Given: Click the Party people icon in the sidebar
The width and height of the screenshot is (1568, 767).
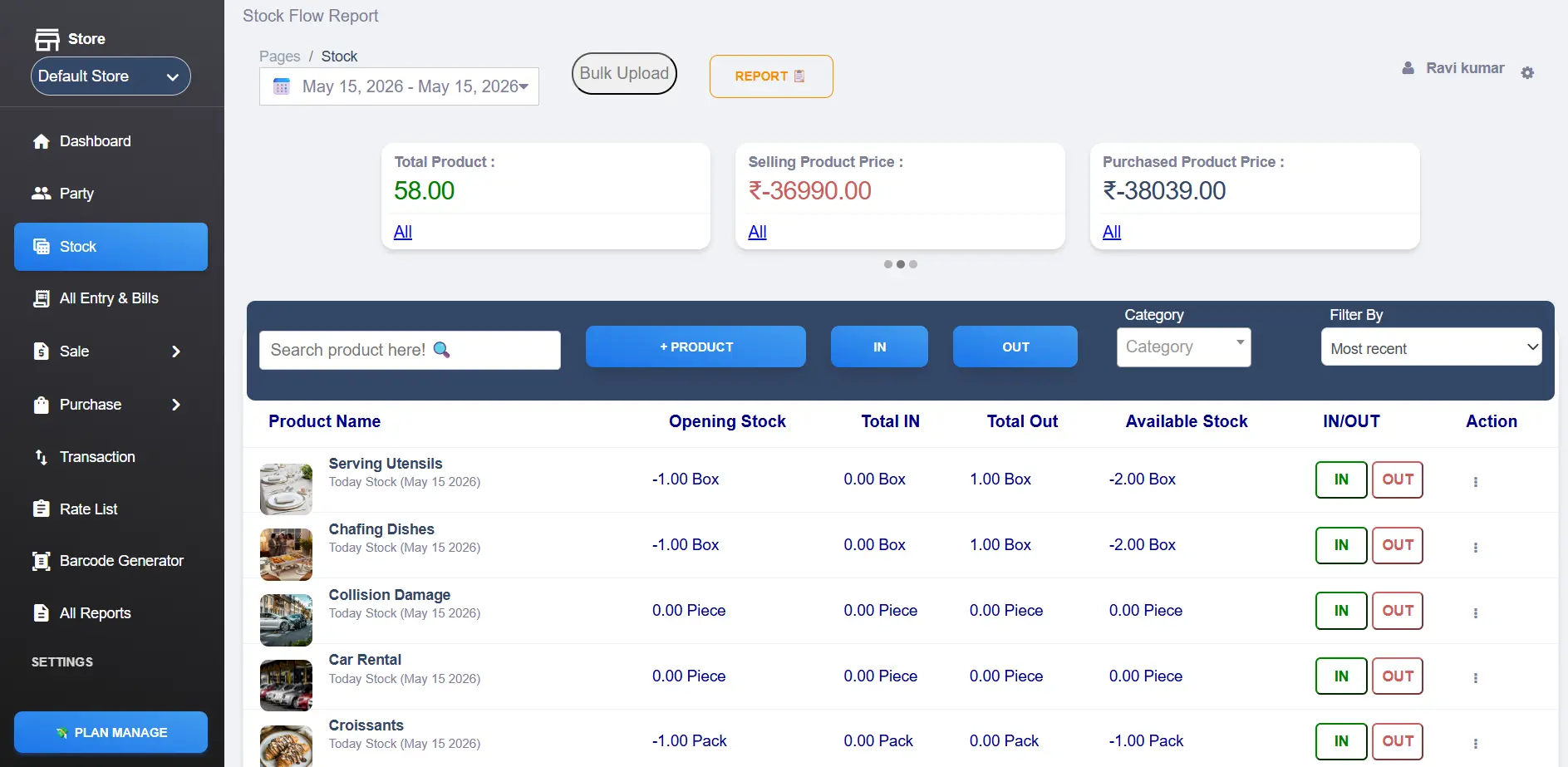Looking at the screenshot, I should [x=42, y=193].
